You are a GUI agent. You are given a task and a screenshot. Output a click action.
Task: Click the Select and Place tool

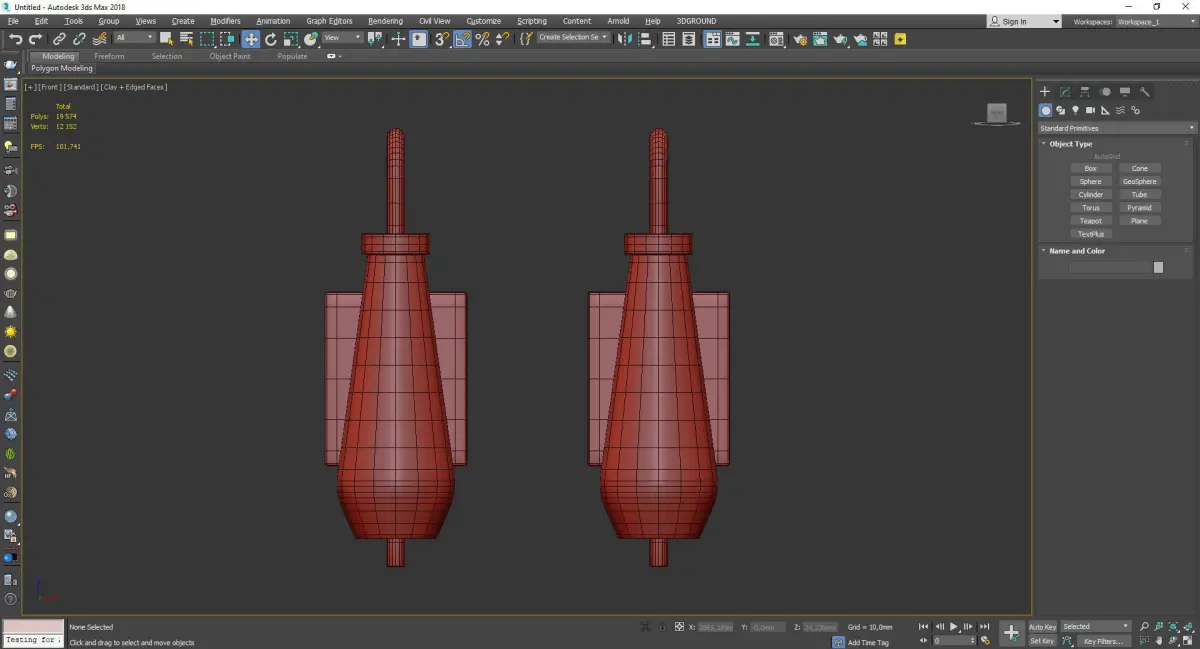tap(311, 39)
